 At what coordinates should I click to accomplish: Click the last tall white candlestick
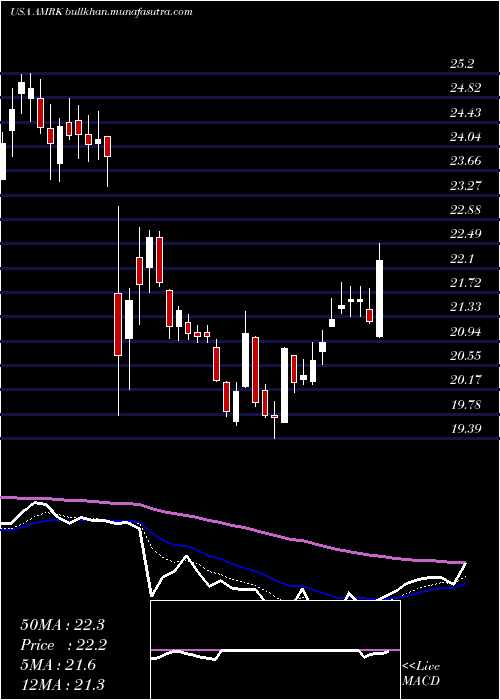coord(380,298)
